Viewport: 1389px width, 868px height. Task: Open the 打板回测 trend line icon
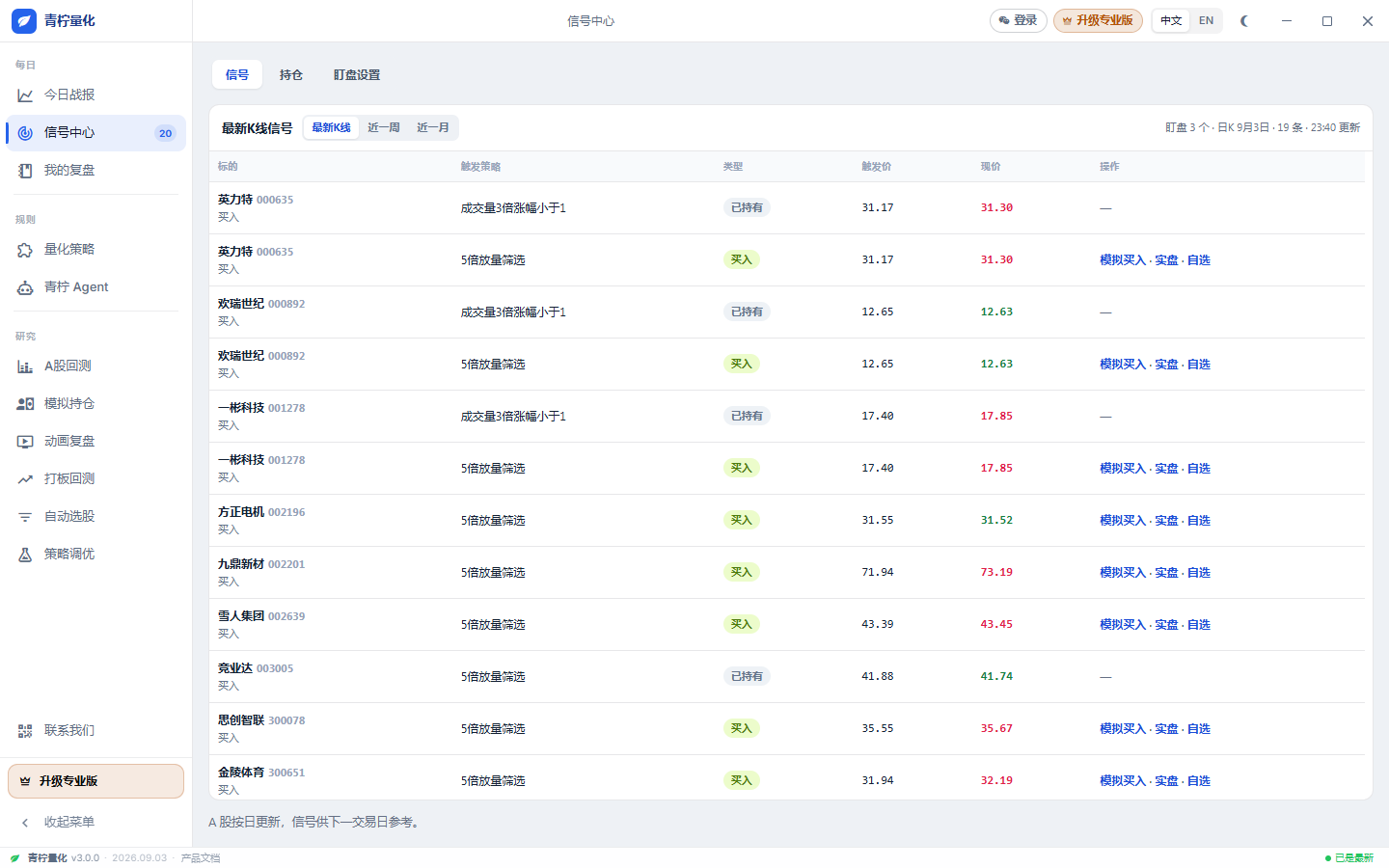(25, 479)
